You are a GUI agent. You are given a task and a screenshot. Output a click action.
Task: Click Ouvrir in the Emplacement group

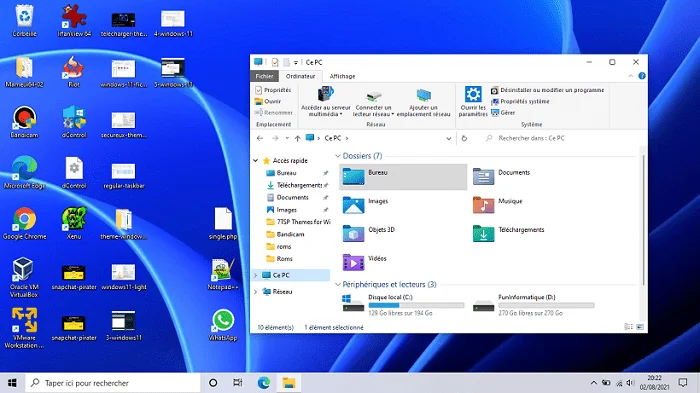click(268, 101)
